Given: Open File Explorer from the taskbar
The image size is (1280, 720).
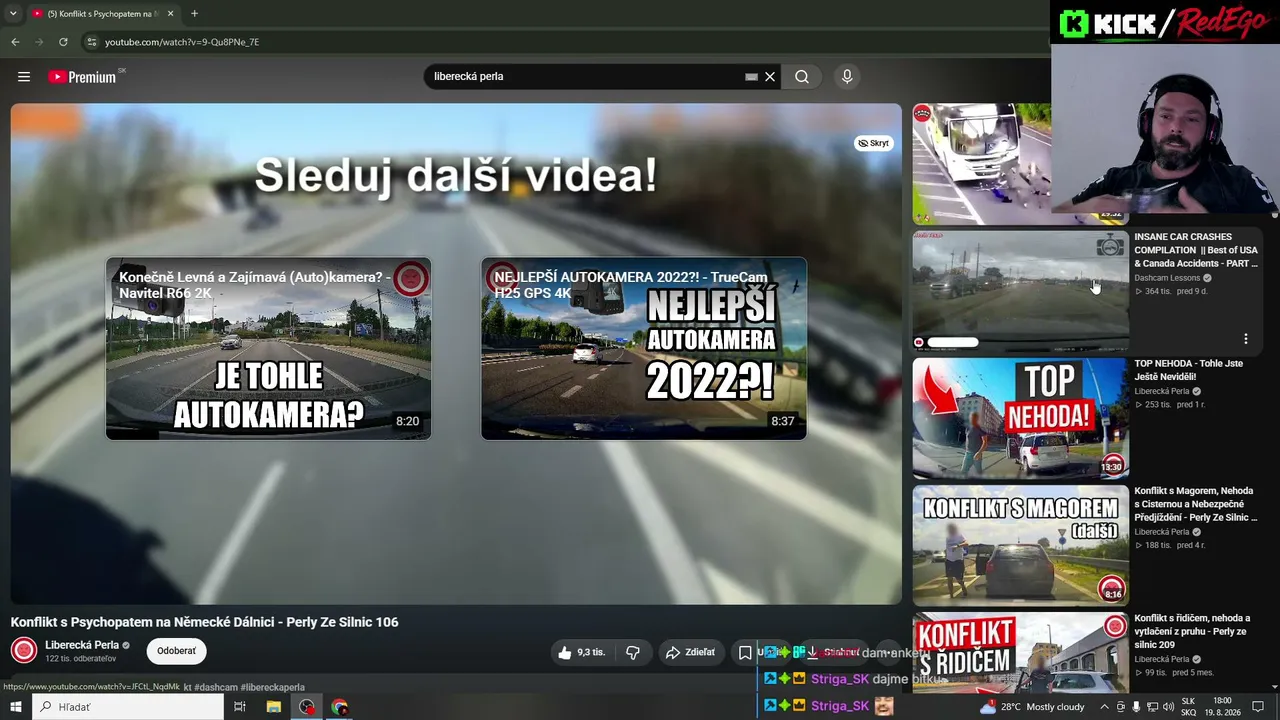Looking at the screenshot, I should pyautogui.click(x=273, y=707).
